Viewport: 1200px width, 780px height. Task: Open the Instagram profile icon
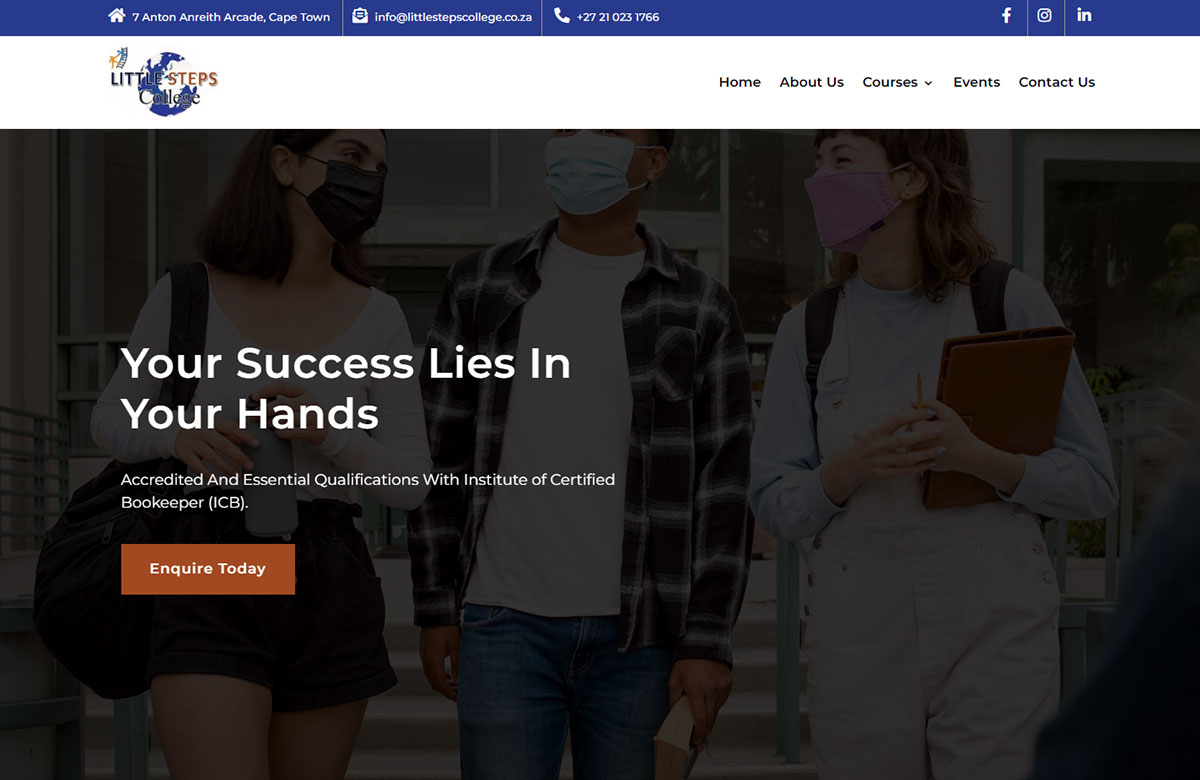click(x=1044, y=16)
